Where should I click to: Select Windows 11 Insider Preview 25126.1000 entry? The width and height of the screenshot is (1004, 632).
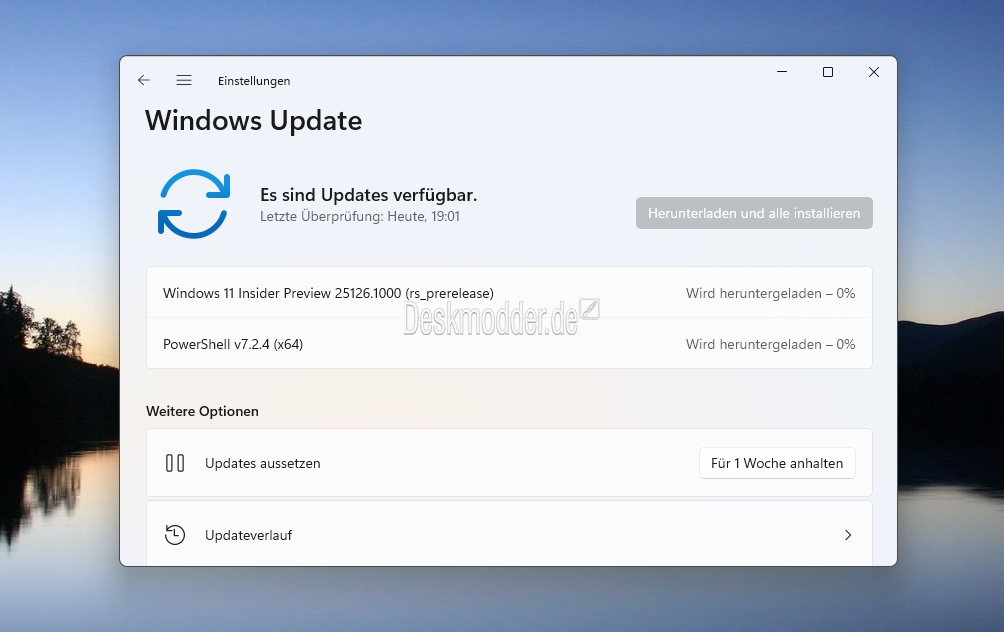509,293
